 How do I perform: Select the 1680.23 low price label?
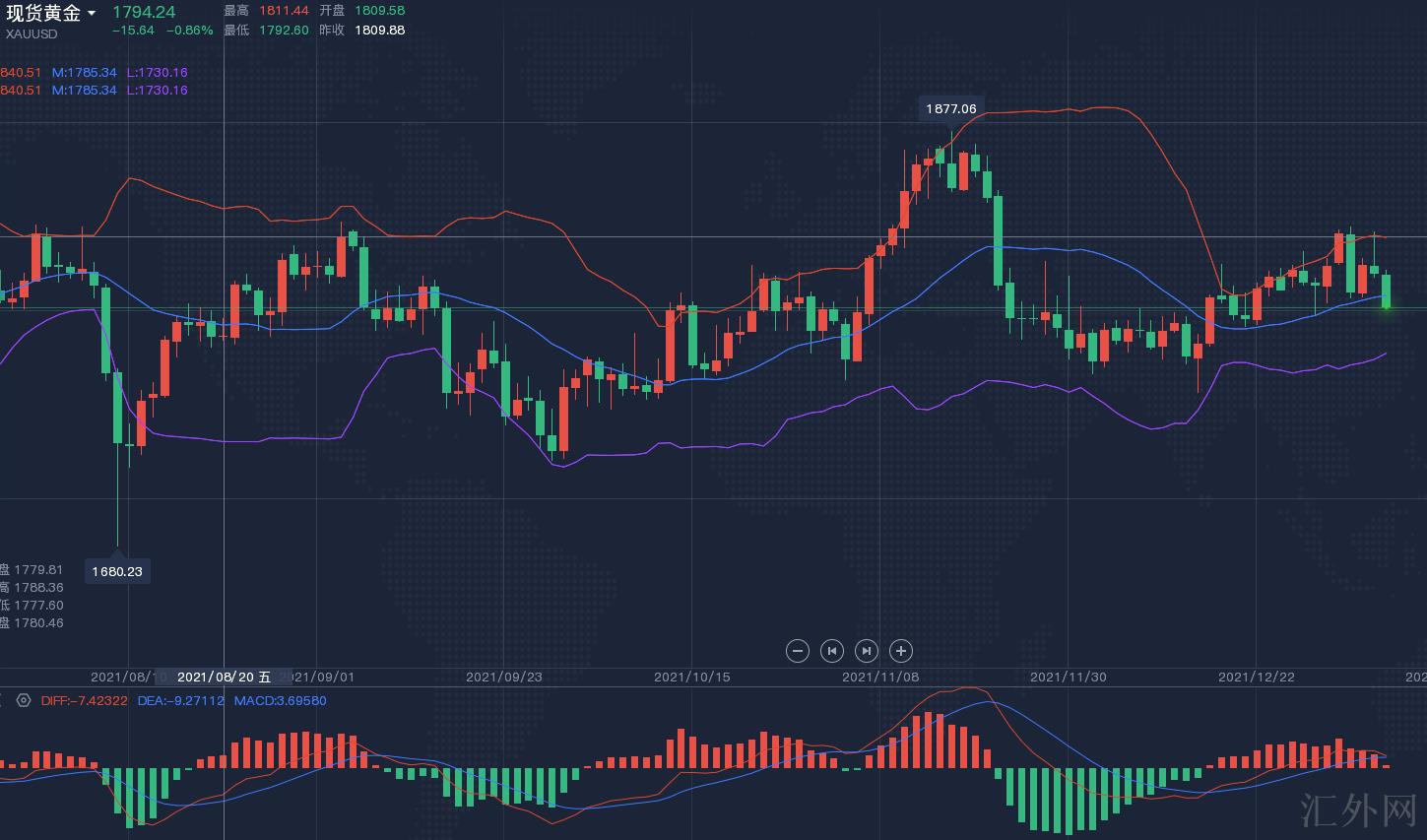click(117, 571)
